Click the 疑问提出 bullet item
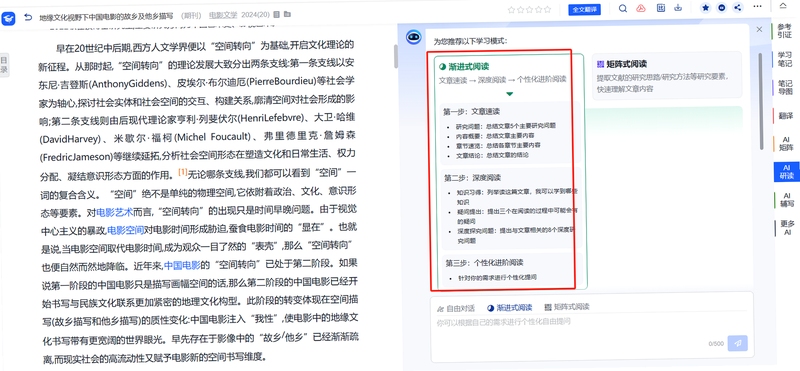800x371 pixels. pyautogui.click(x=516, y=216)
